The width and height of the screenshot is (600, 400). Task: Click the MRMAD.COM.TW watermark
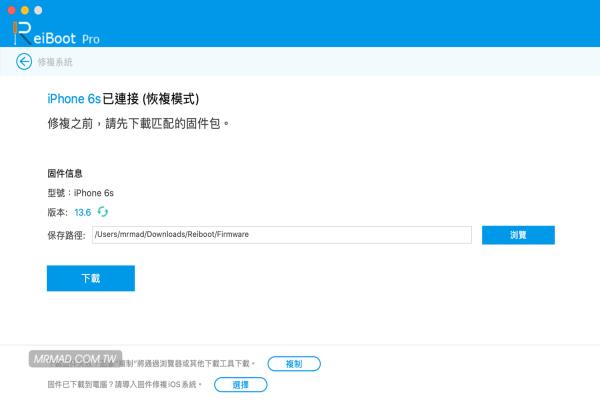click(75, 359)
